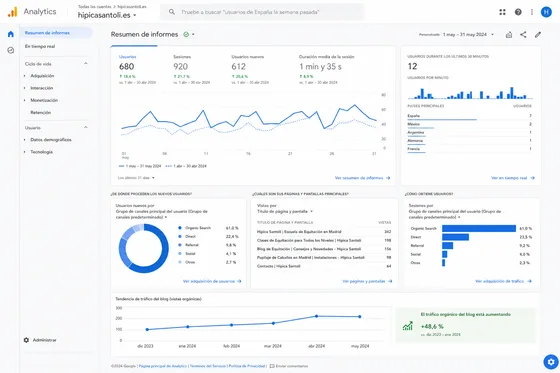Collapse the Ciclo de vida section

pos(86,64)
